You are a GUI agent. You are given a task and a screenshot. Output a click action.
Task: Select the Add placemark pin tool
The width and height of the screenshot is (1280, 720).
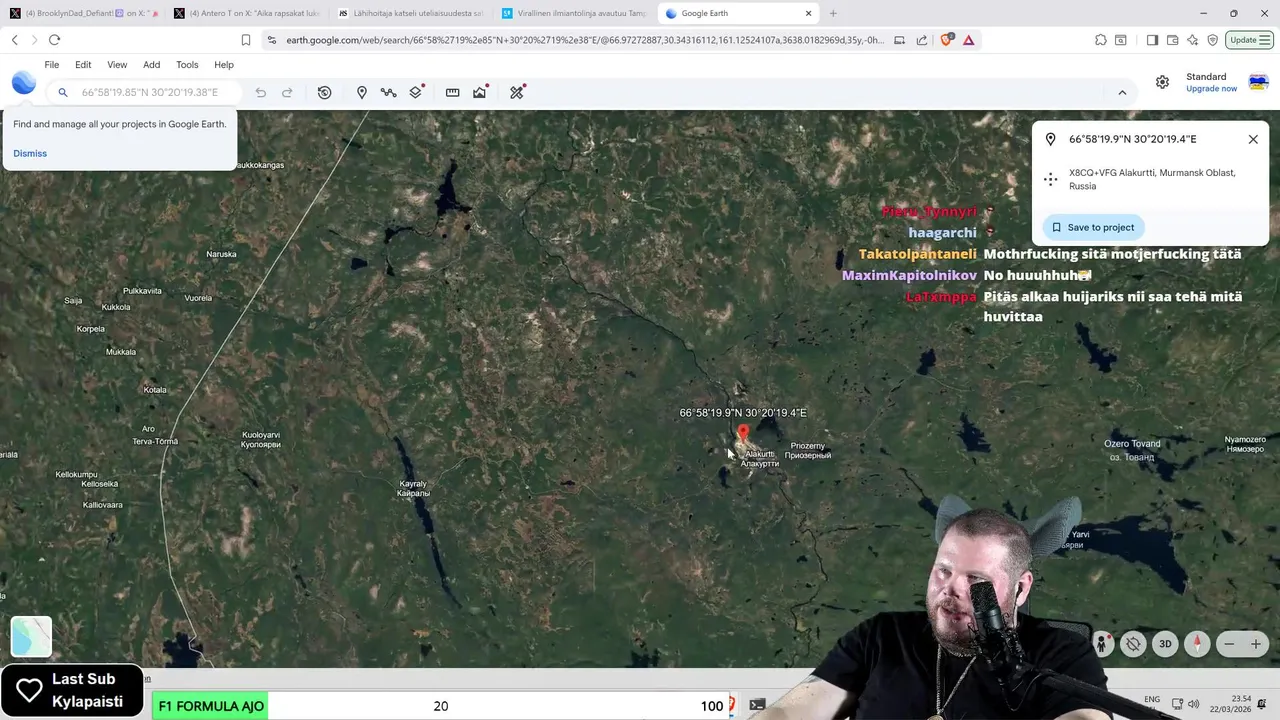[x=362, y=92]
